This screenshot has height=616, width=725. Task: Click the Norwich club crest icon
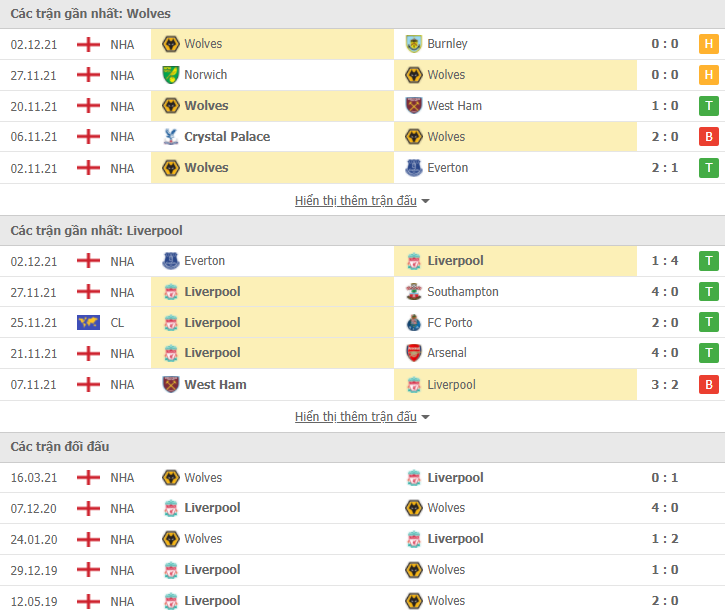171,75
